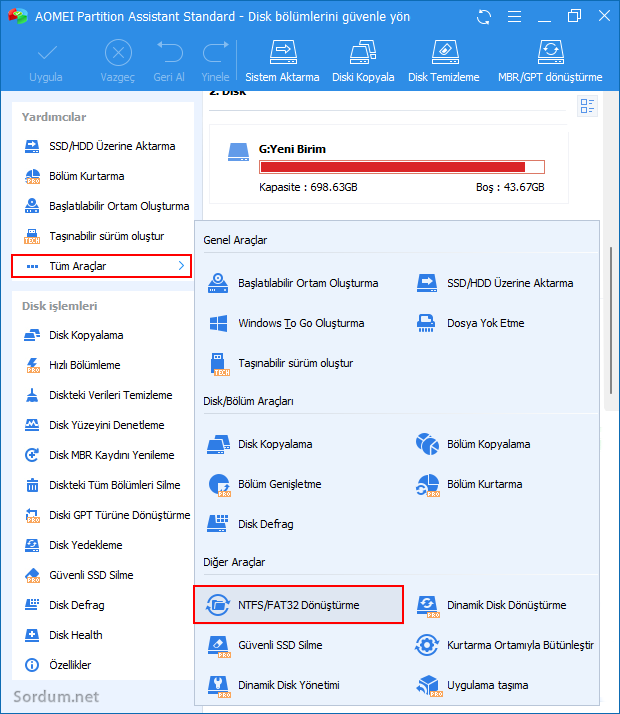Open MBR/GPT dönüştürme toolbar tool
Screen dimensions: 620x714
[550, 61]
